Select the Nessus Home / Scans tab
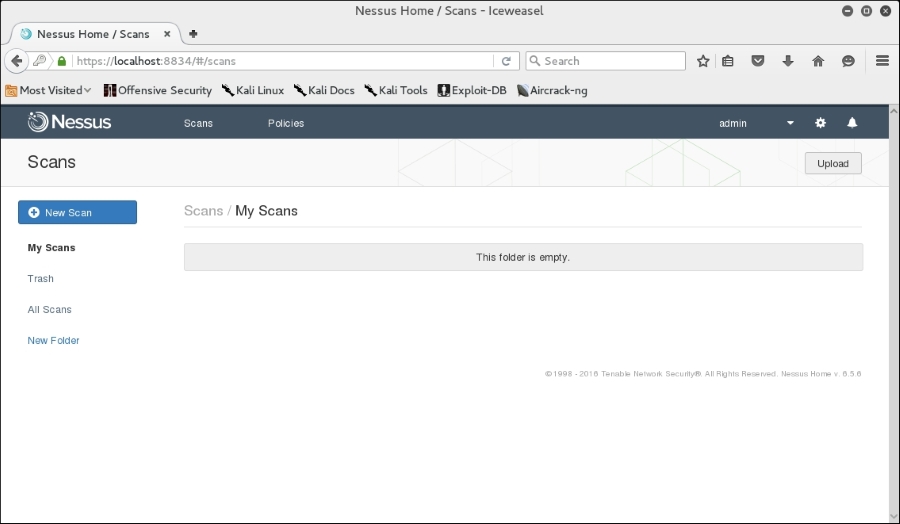 coord(92,34)
